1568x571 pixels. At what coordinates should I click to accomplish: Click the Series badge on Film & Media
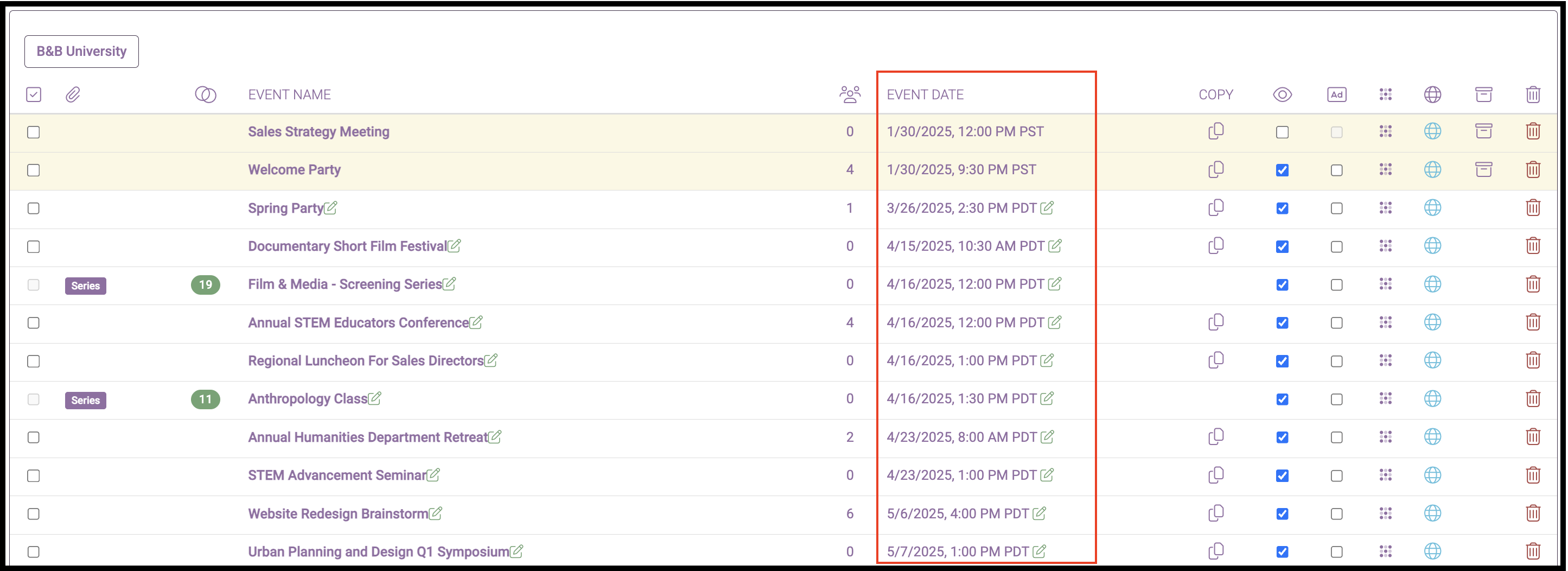[x=86, y=285]
